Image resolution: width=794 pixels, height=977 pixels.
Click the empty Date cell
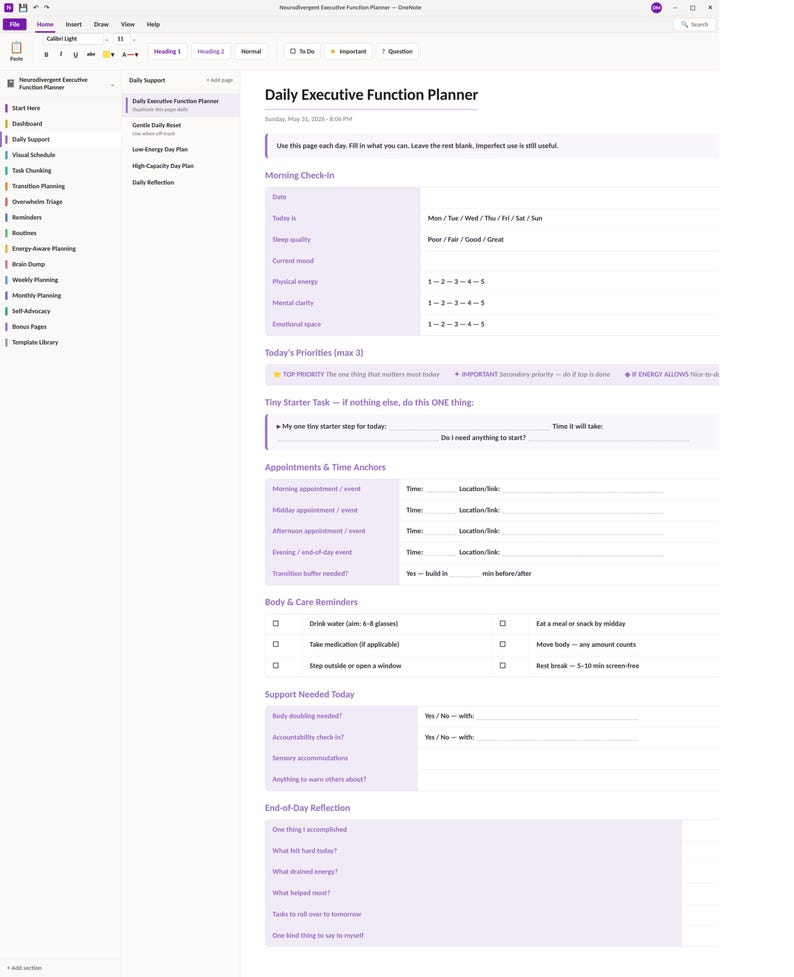(570, 197)
